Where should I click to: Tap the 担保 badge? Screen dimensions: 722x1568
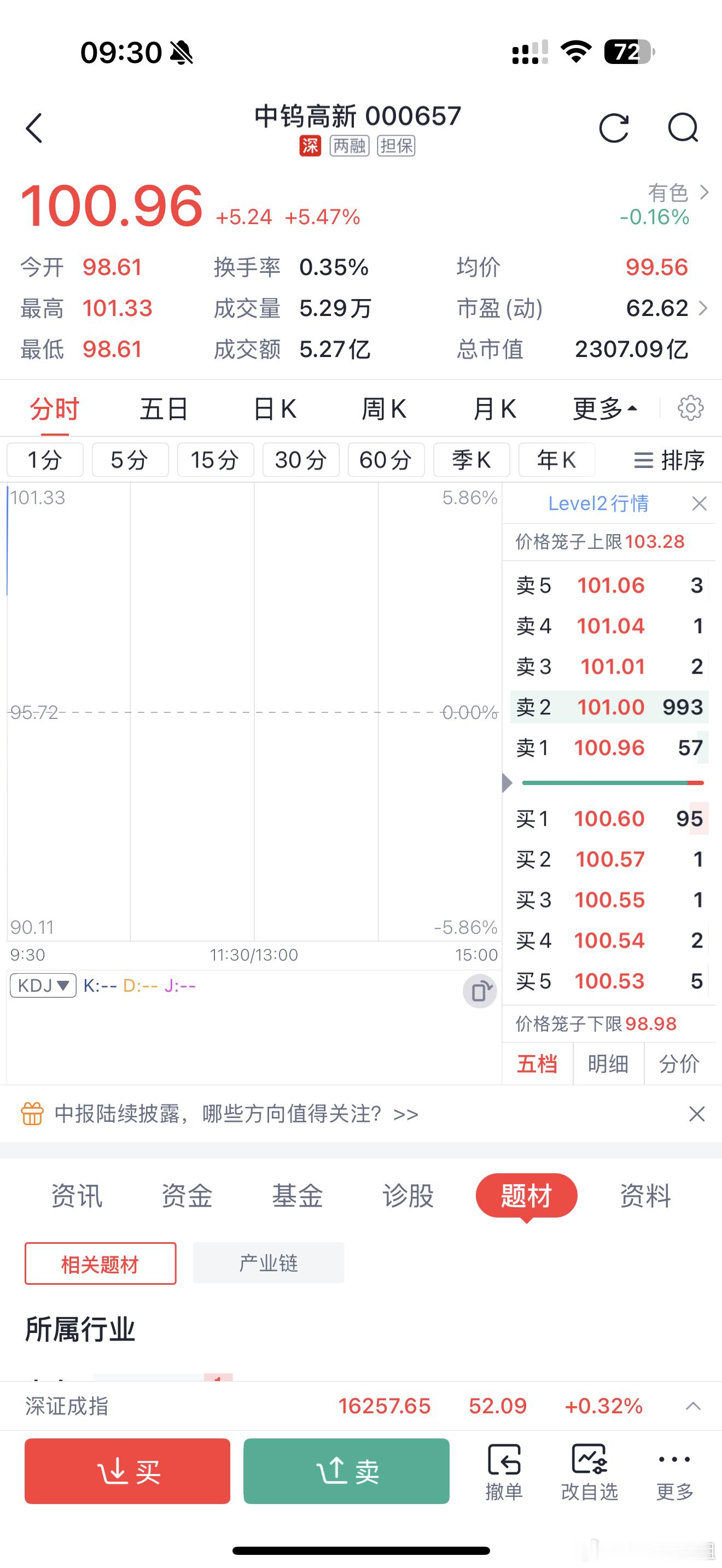click(397, 145)
